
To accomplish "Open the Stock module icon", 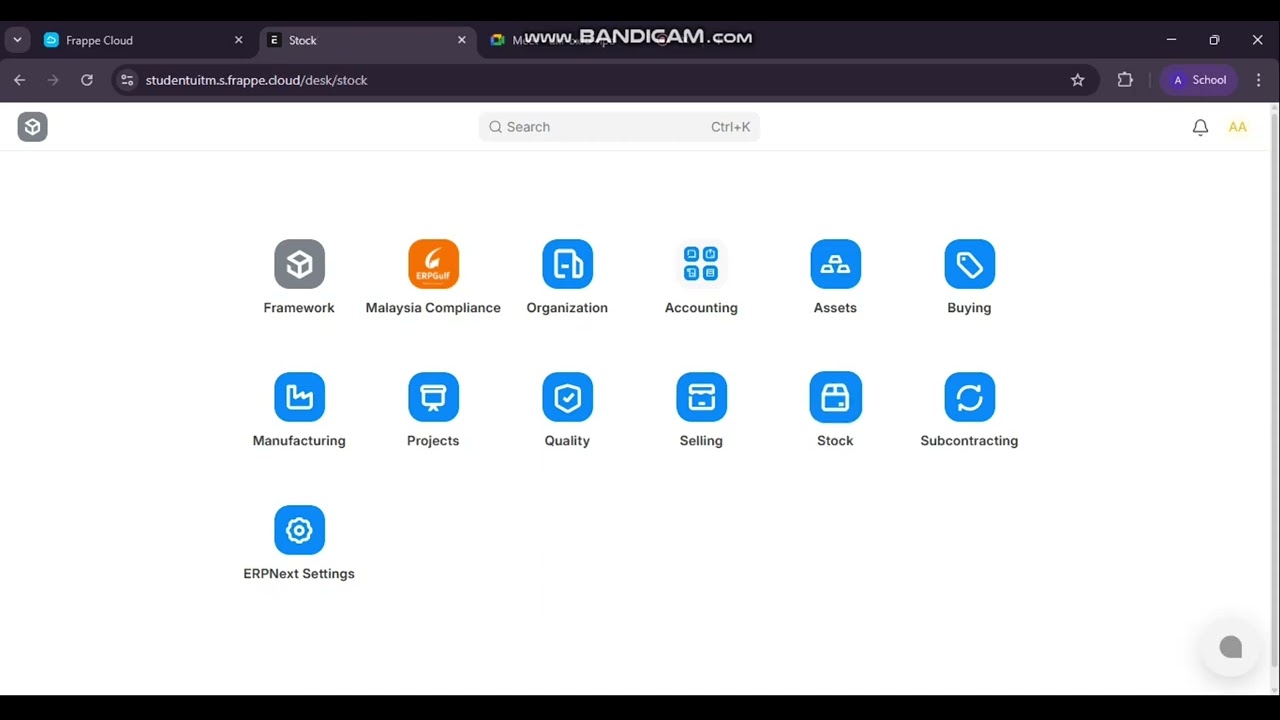I will (x=835, y=397).
